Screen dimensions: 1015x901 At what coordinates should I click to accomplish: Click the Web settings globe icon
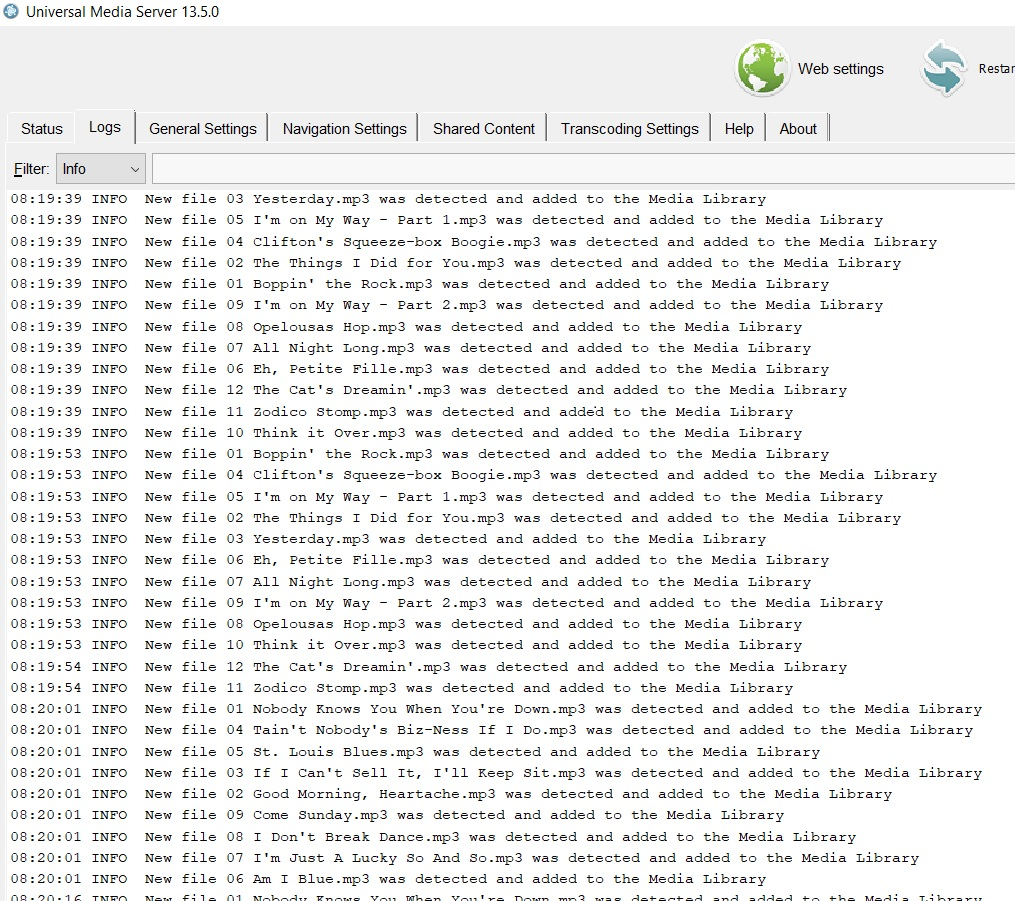(x=762, y=69)
